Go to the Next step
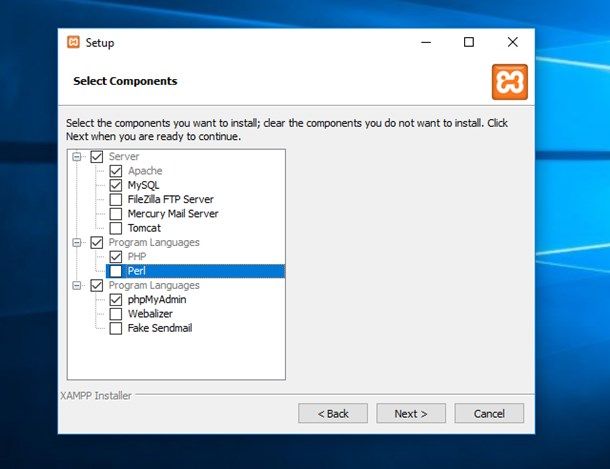This screenshot has height=469, width=610. [x=411, y=413]
